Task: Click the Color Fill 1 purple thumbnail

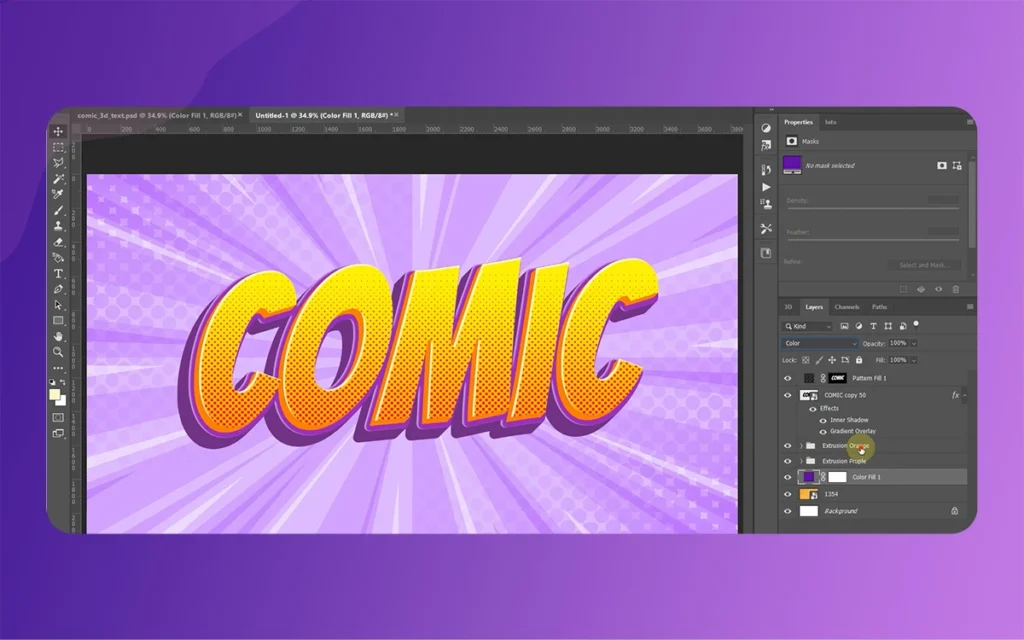Action: pyautogui.click(x=808, y=477)
